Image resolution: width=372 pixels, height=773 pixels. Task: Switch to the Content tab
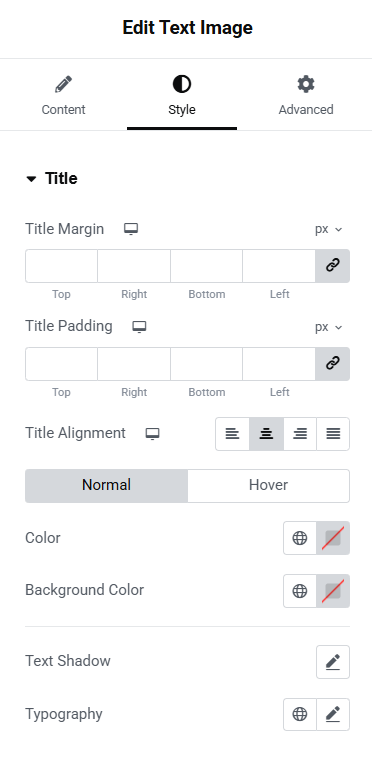click(63, 96)
